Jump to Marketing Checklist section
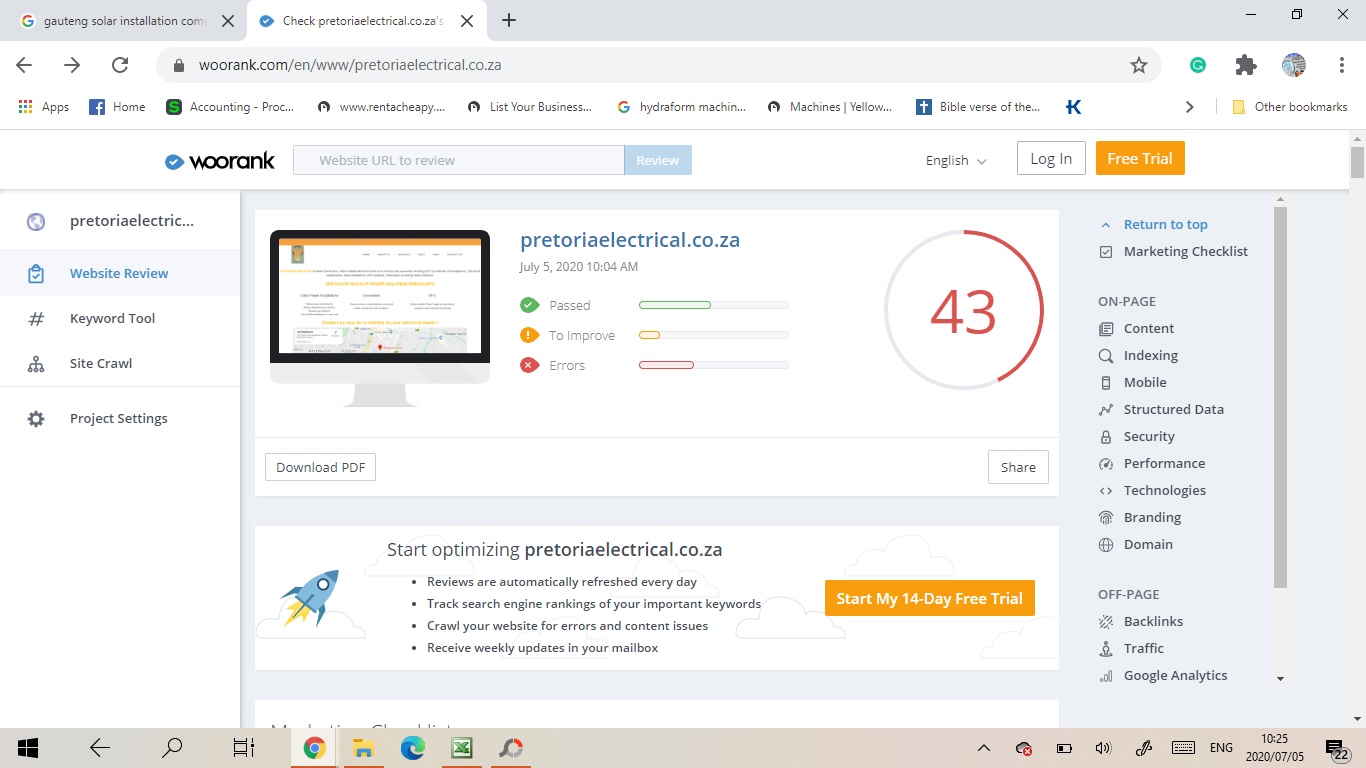1366x768 pixels. pyautogui.click(x=1185, y=251)
